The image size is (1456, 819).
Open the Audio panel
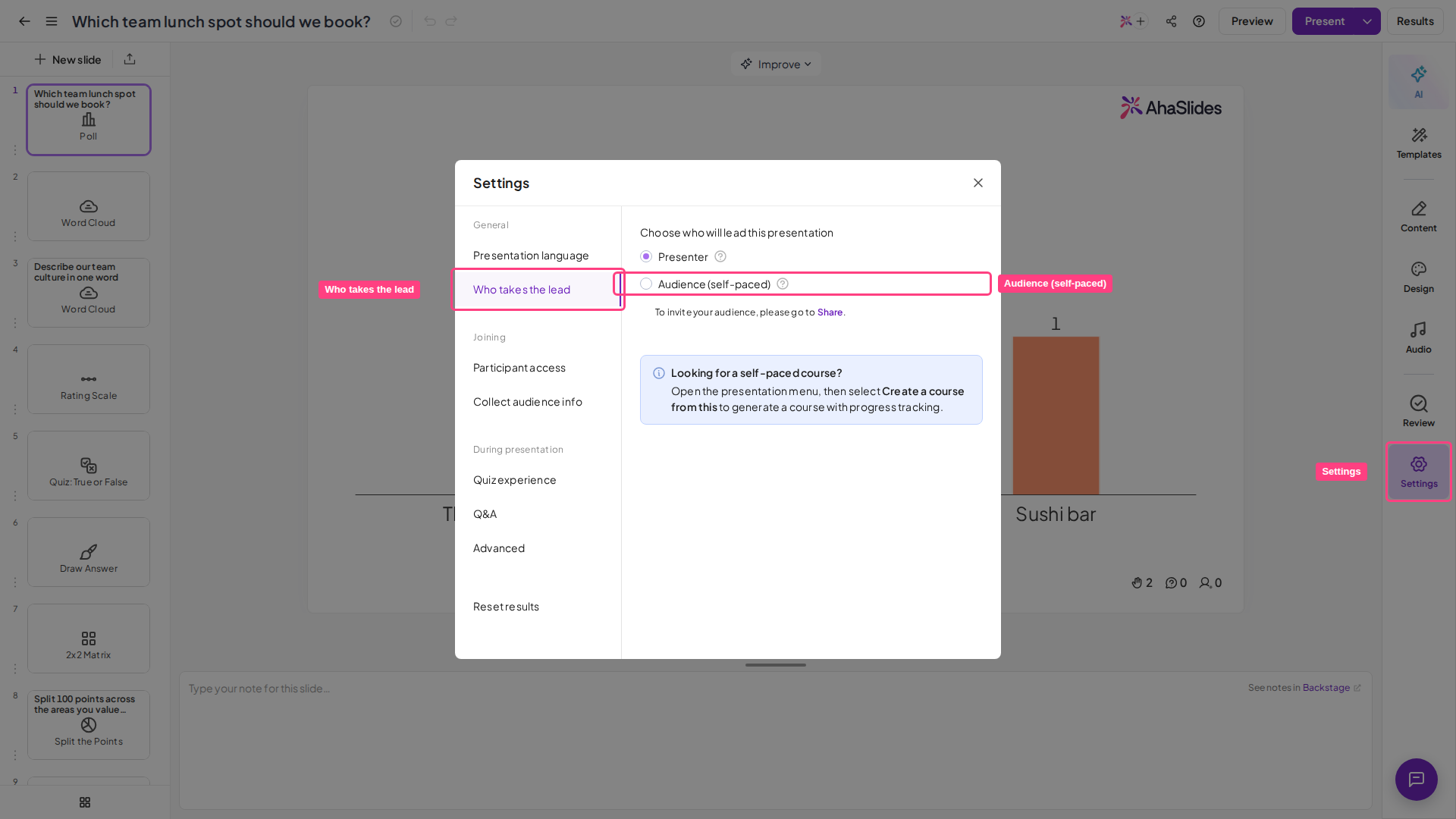coord(1419,337)
